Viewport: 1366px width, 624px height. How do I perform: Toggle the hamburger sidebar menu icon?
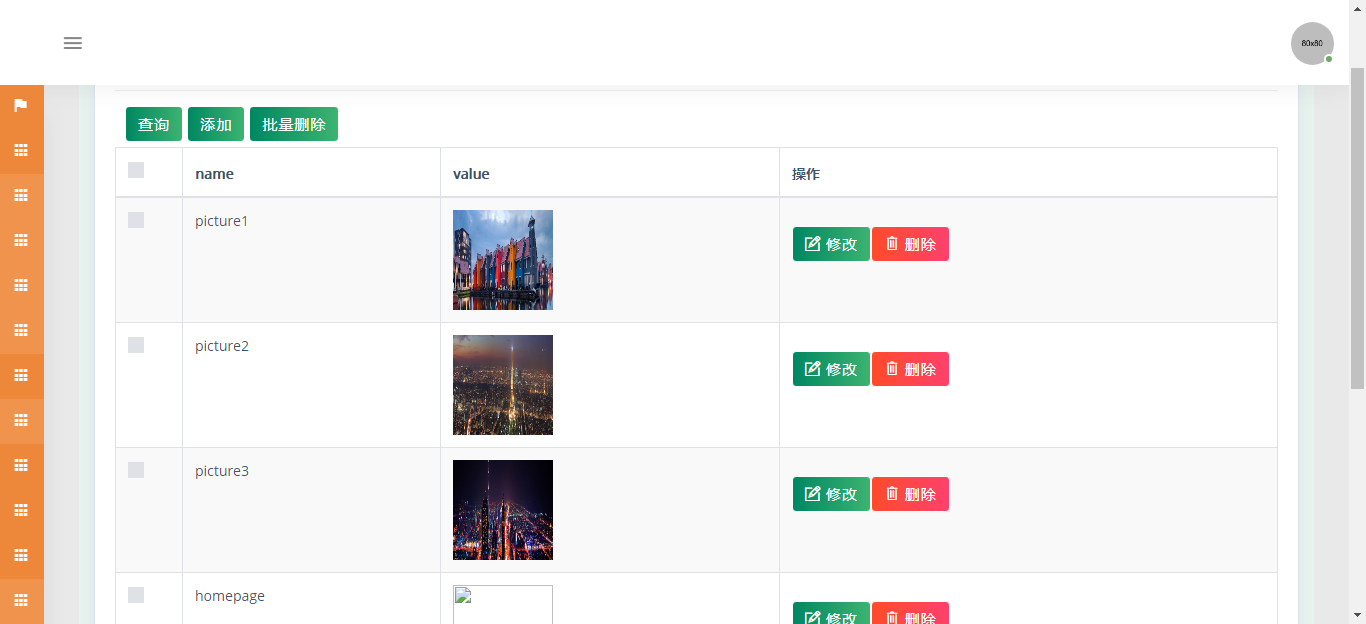tap(73, 43)
